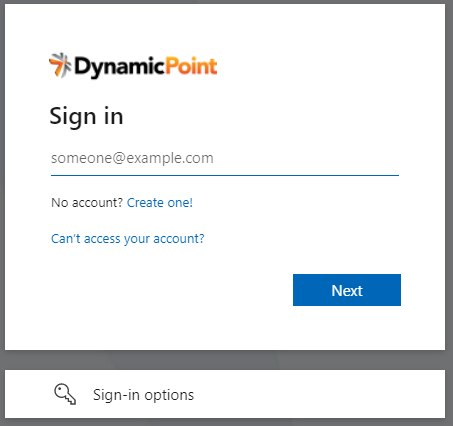Open Sign-in options

coord(225,394)
